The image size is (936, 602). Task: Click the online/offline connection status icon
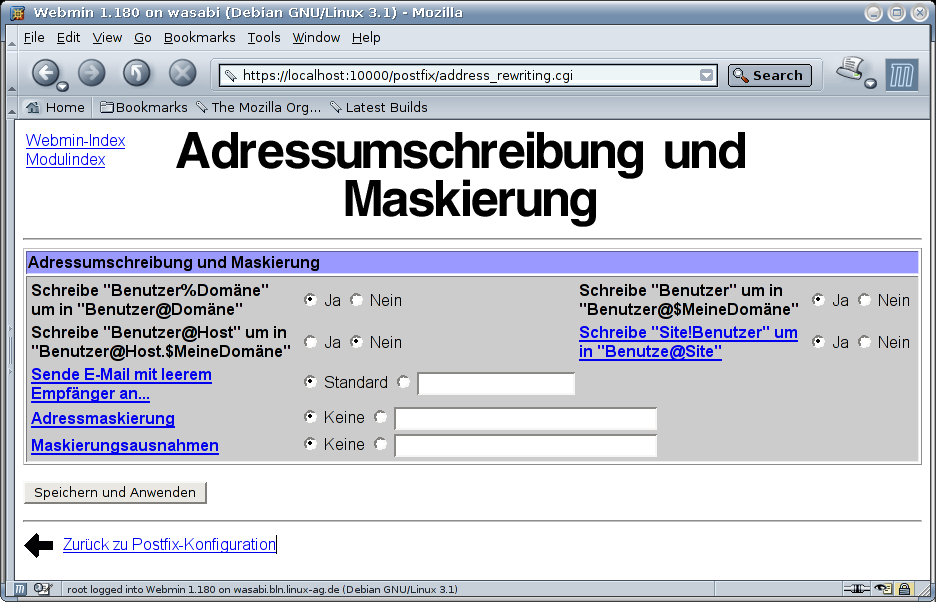pos(856,589)
